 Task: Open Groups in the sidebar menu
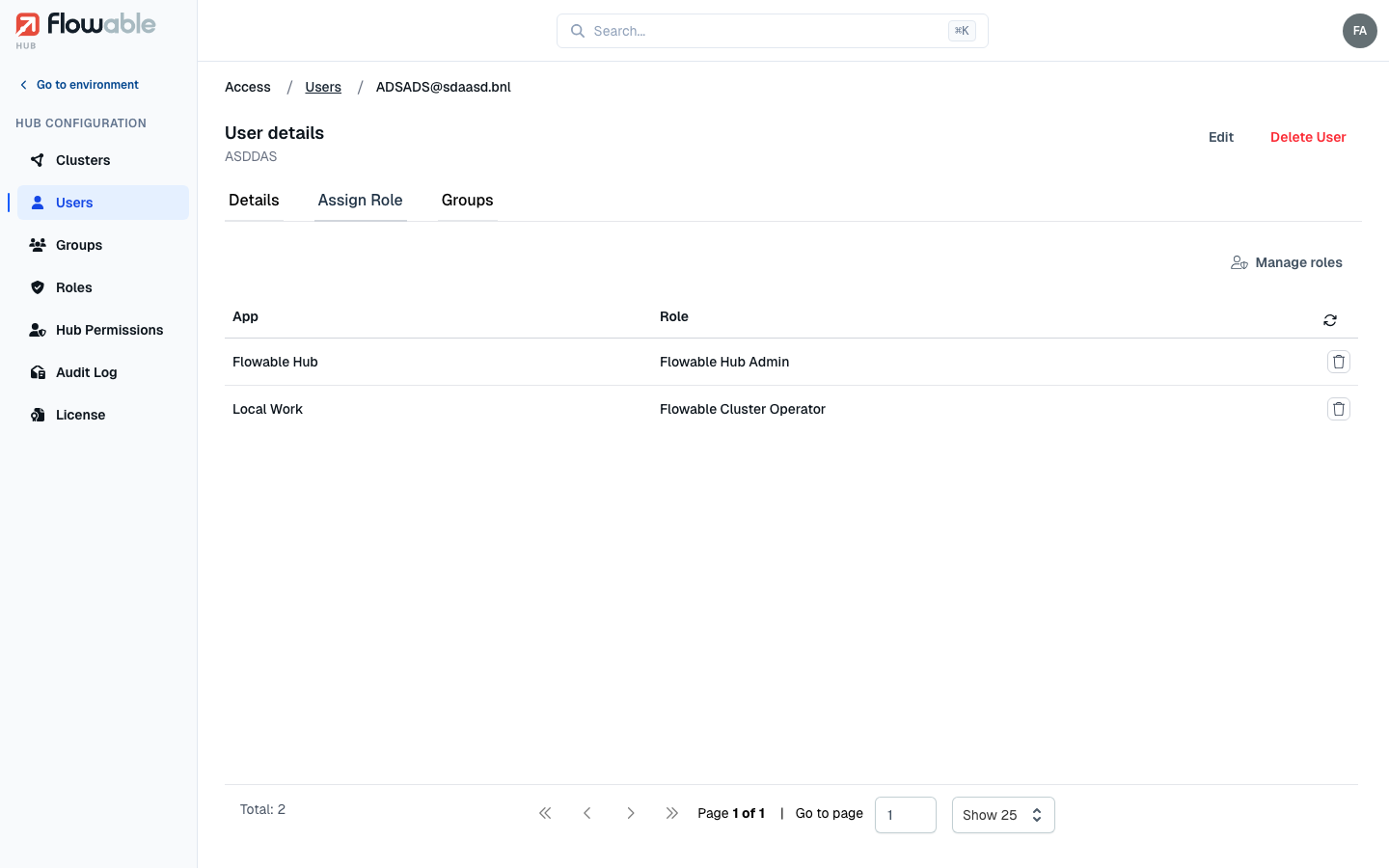103,245
